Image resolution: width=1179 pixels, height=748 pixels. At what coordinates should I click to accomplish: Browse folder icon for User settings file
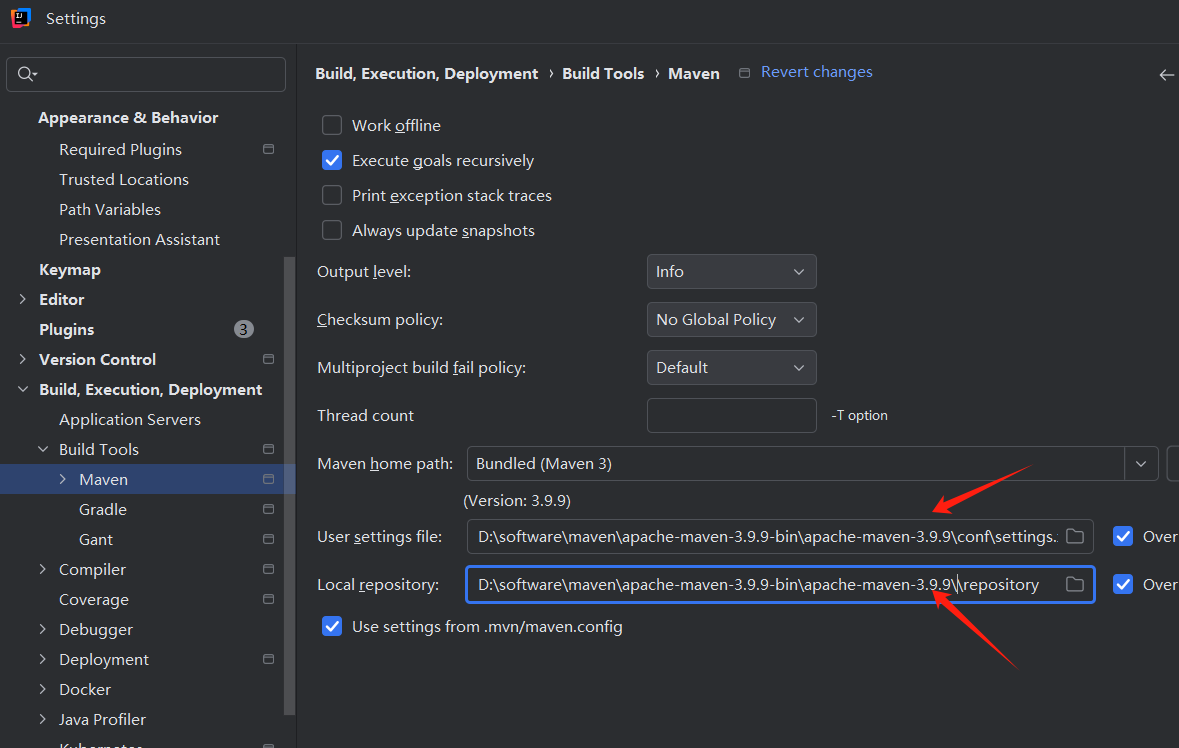point(1075,536)
